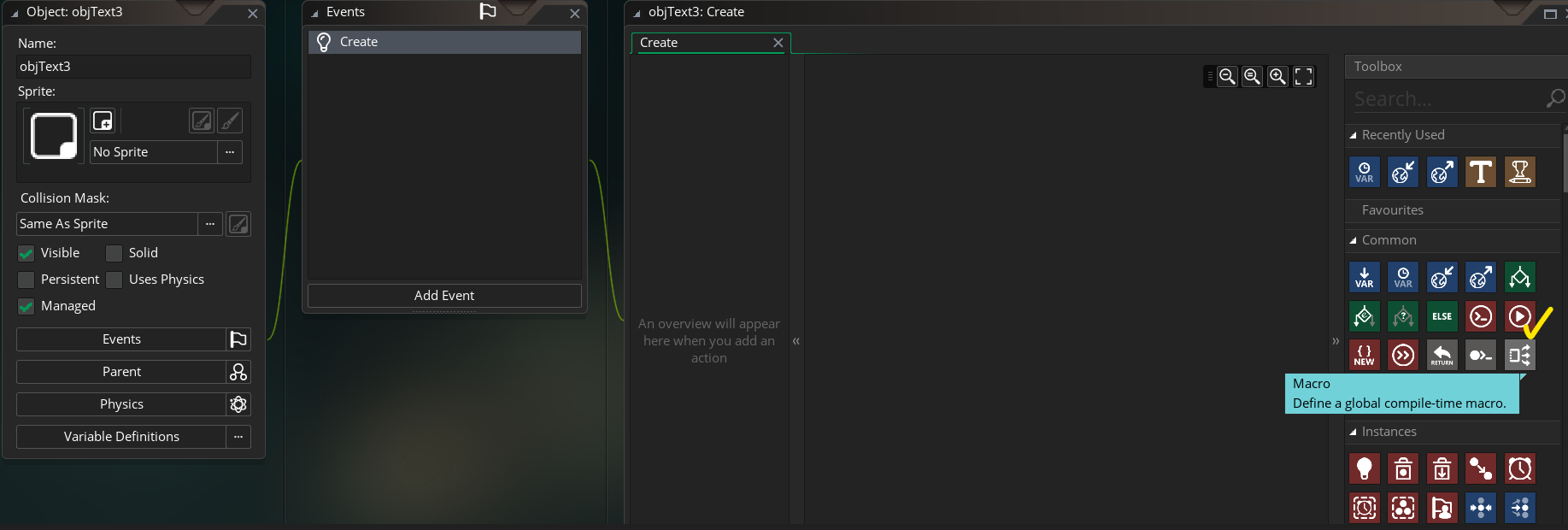Collapse the action overview panel chevron
The image size is (1568, 530).
point(796,340)
